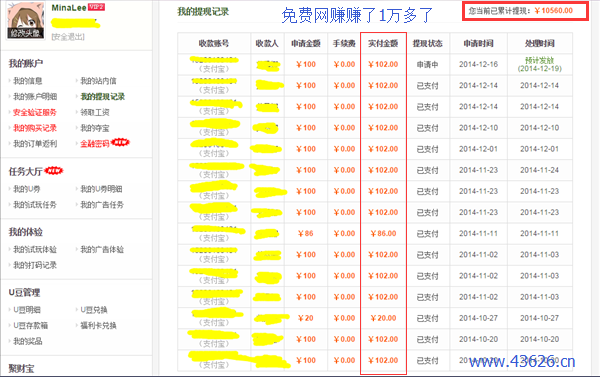Click the 预计发放 (2014-12-19) cell
The image size is (600, 377).
pyautogui.click(x=540, y=64)
